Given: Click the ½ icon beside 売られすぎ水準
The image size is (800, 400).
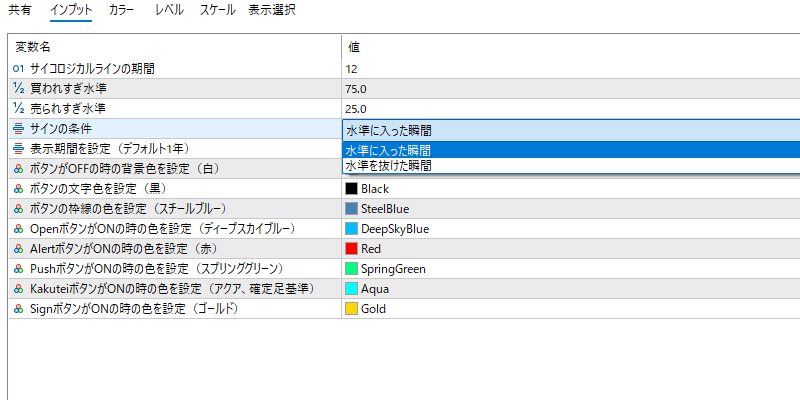Looking at the screenshot, I should [x=19, y=109].
